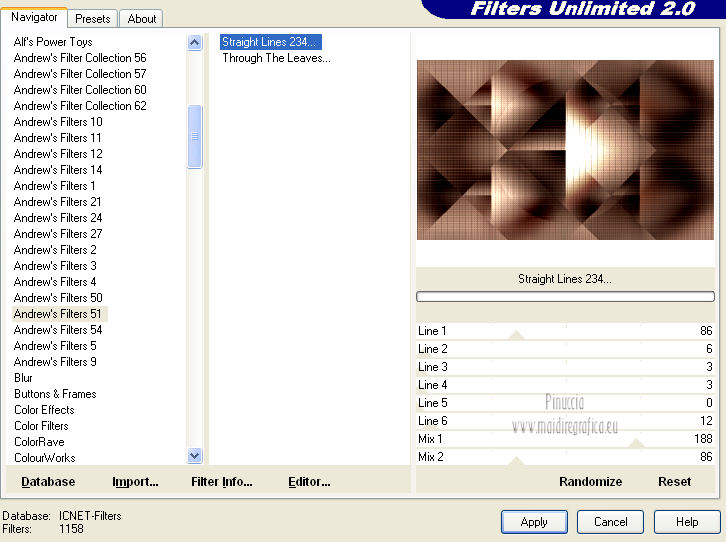The height and width of the screenshot is (542, 726).
Task: Select ColorRave category
Action: coord(39,442)
